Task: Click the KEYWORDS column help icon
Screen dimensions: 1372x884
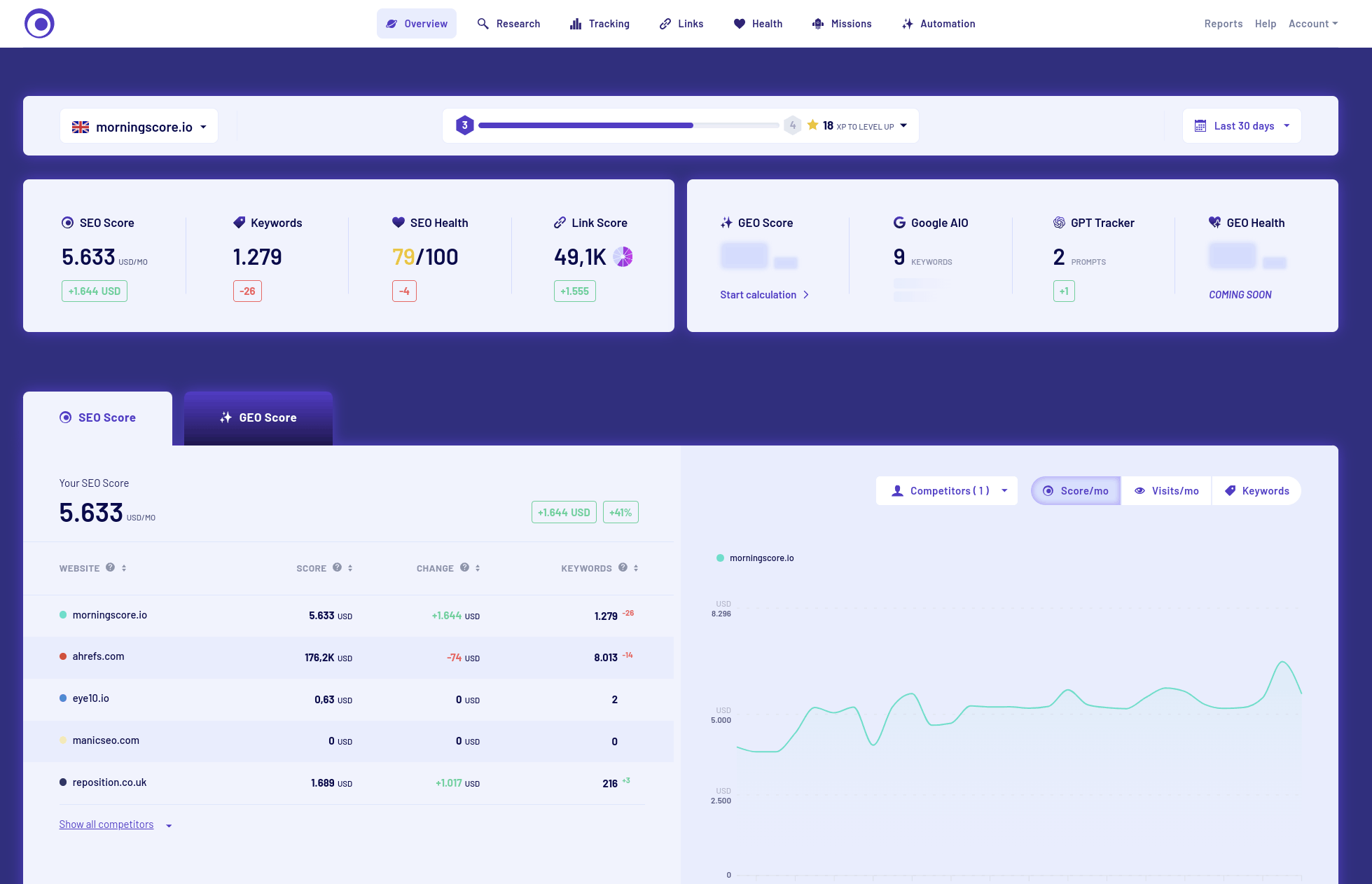Action: click(x=623, y=567)
